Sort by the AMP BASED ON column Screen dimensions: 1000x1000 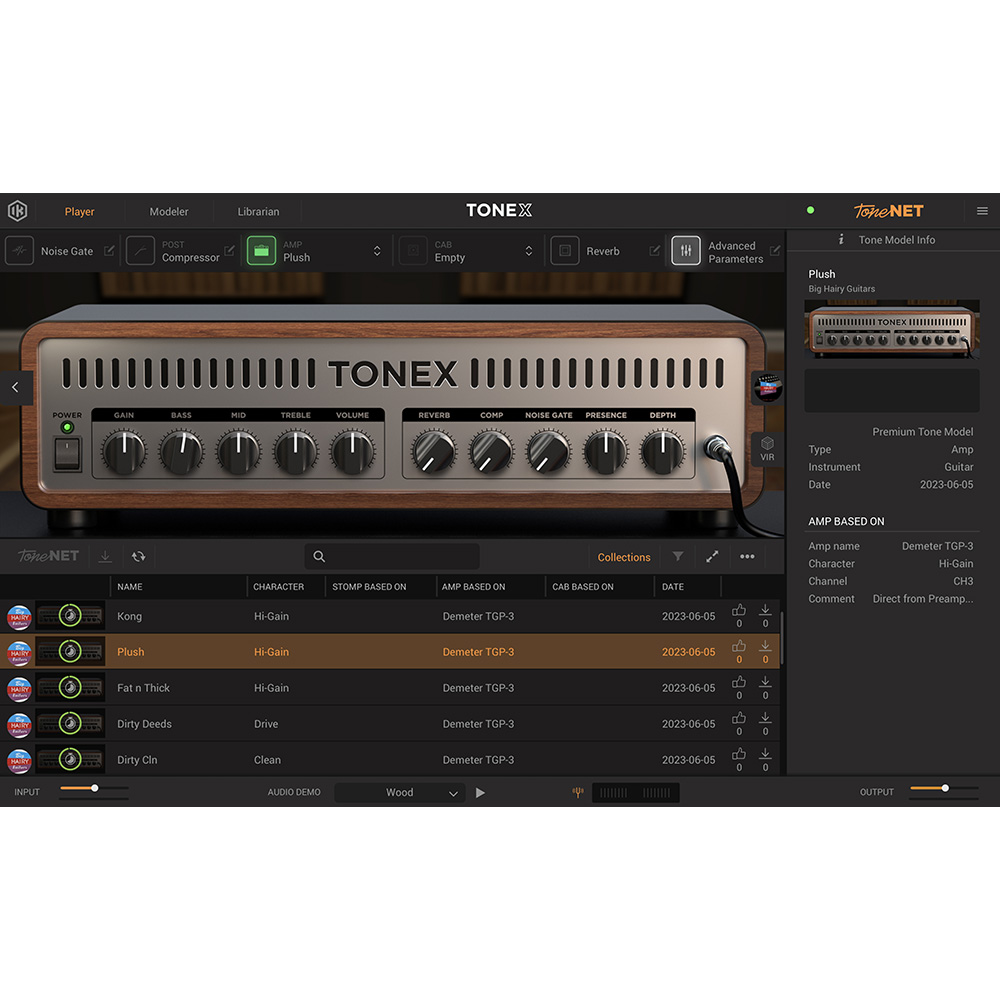[x=473, y=587]
